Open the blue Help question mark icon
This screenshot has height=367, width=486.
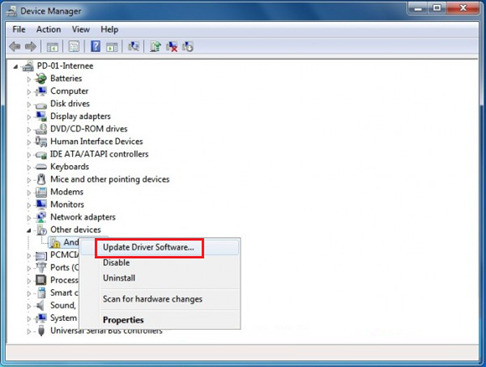(95, 46)
